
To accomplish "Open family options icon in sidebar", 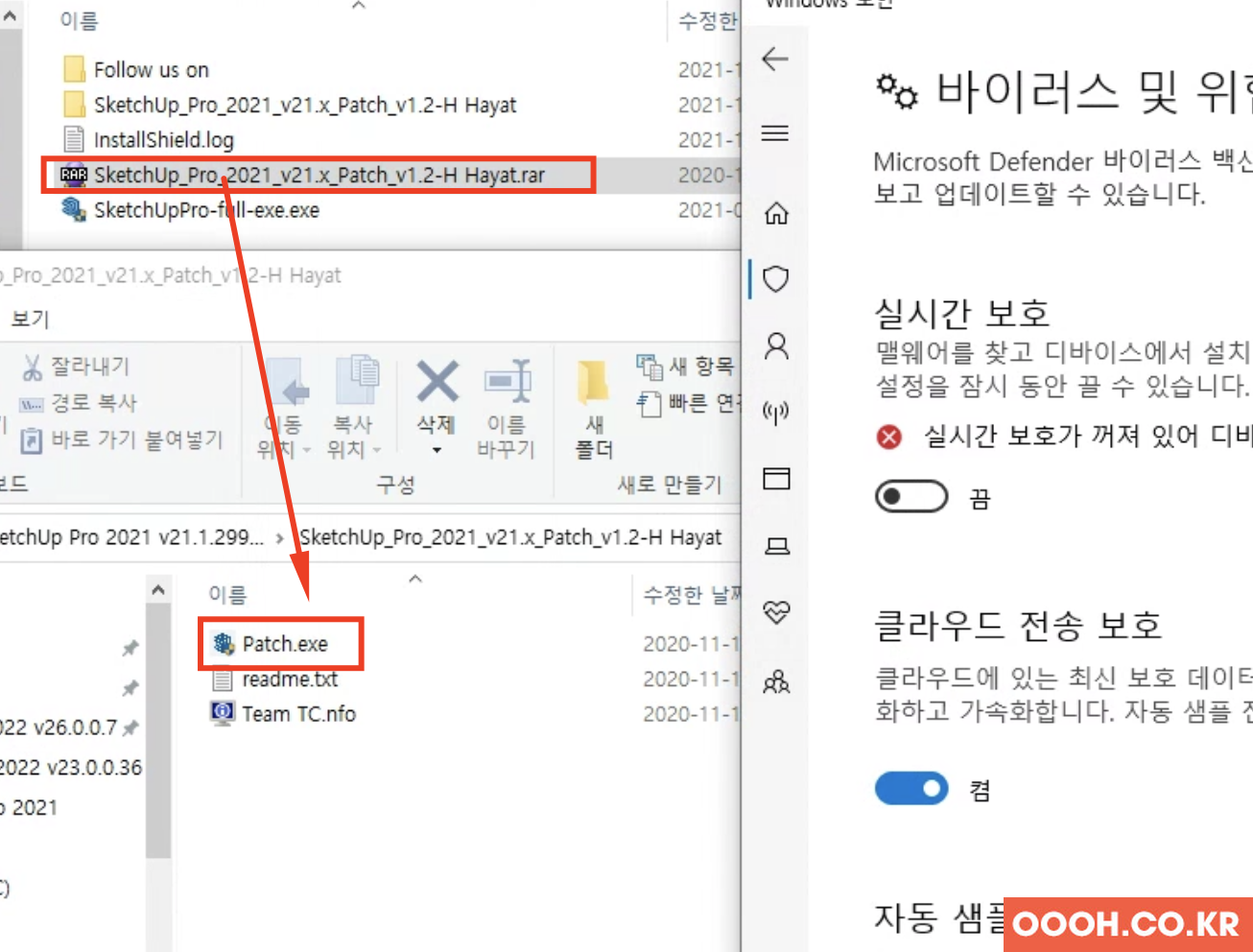I will pyautogui.click(x=776, y=682).
